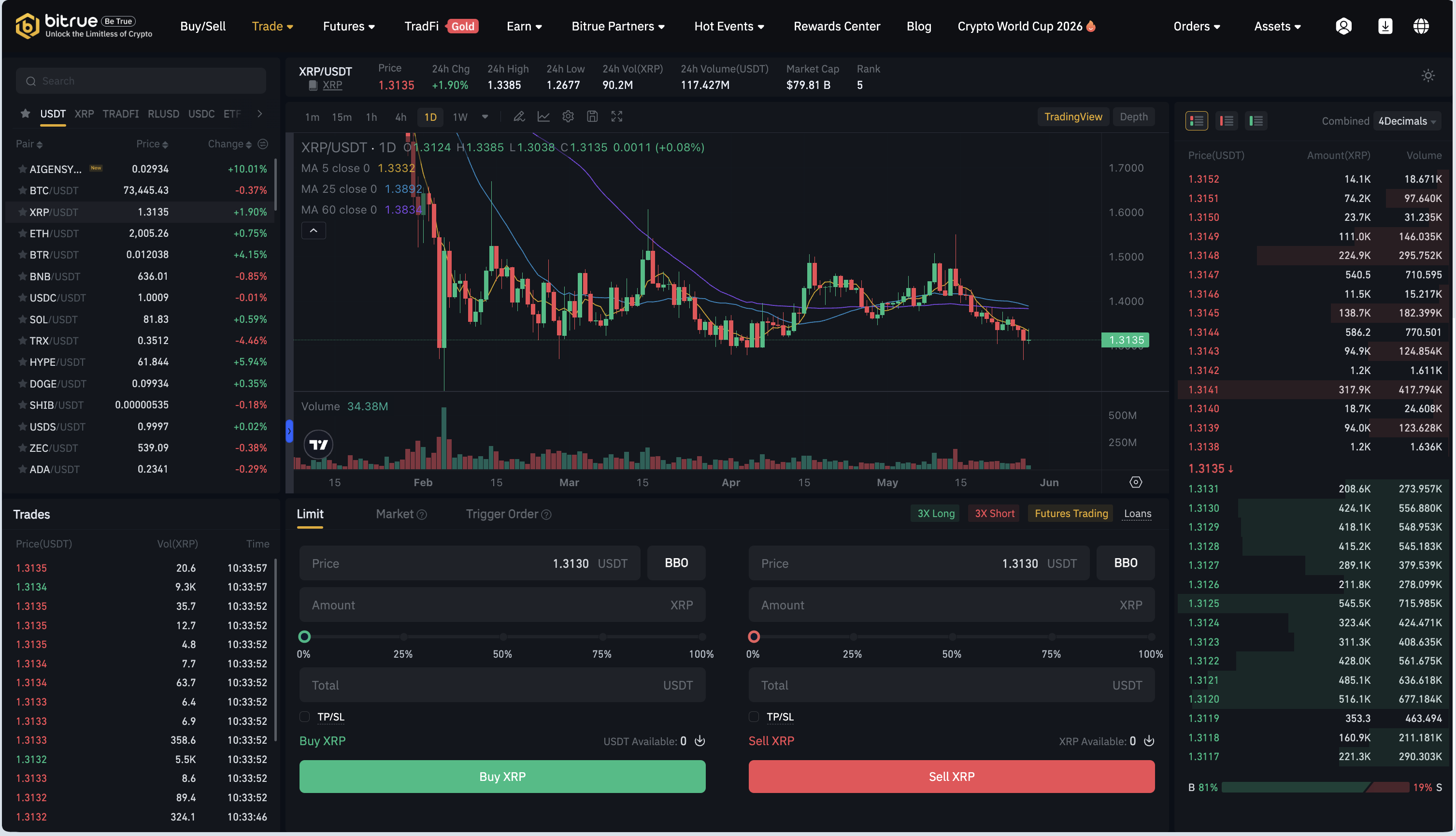The image size is (1456, 836).
Task: Click the pair Search input field
Action: (x=141, y=82)
